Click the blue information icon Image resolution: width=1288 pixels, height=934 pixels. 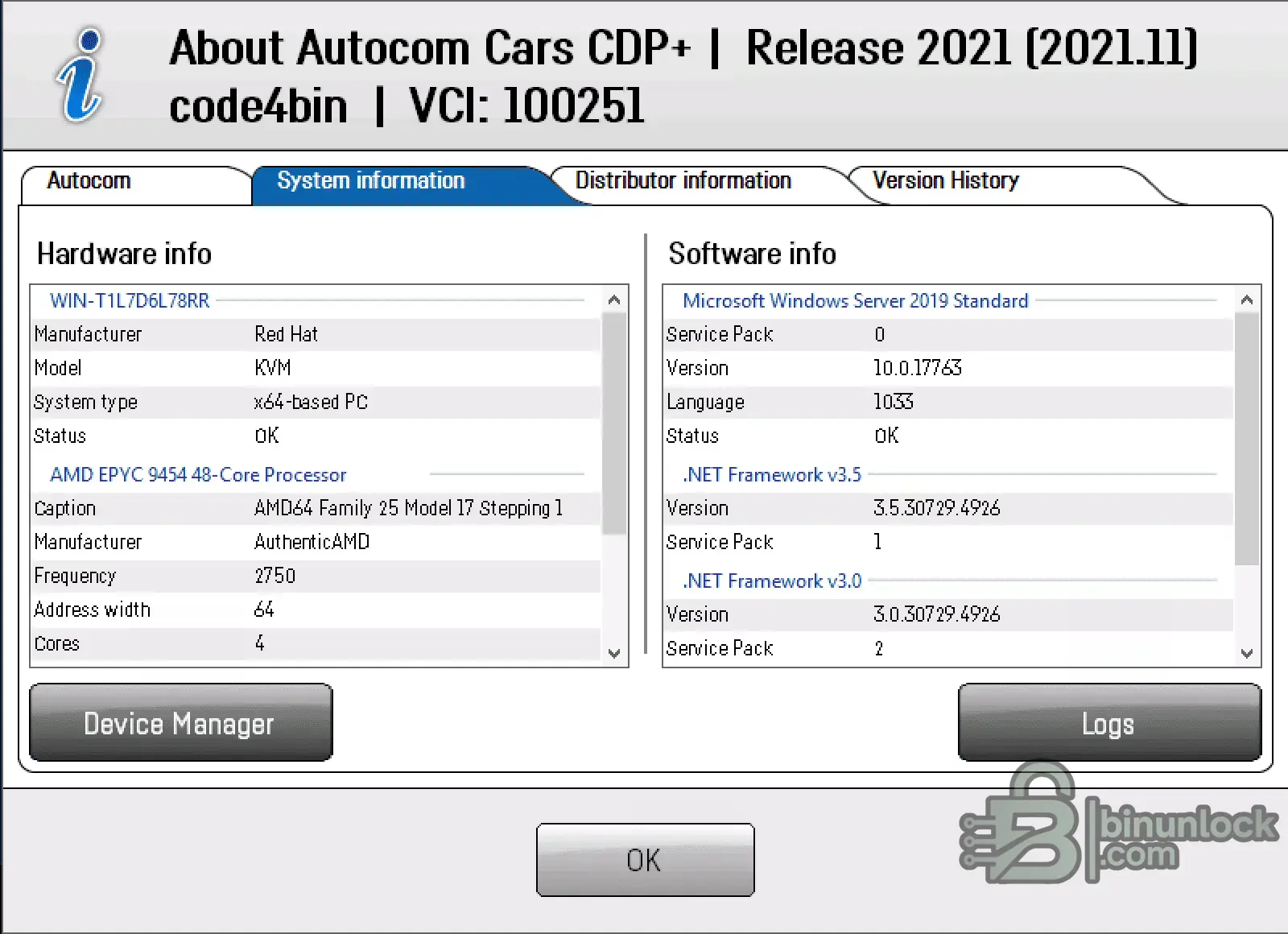click(80, 75)
